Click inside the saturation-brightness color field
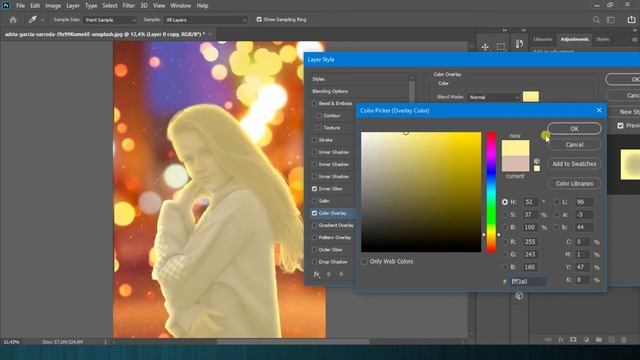Screen dimensions: 640x360 (x=421, y=192)
